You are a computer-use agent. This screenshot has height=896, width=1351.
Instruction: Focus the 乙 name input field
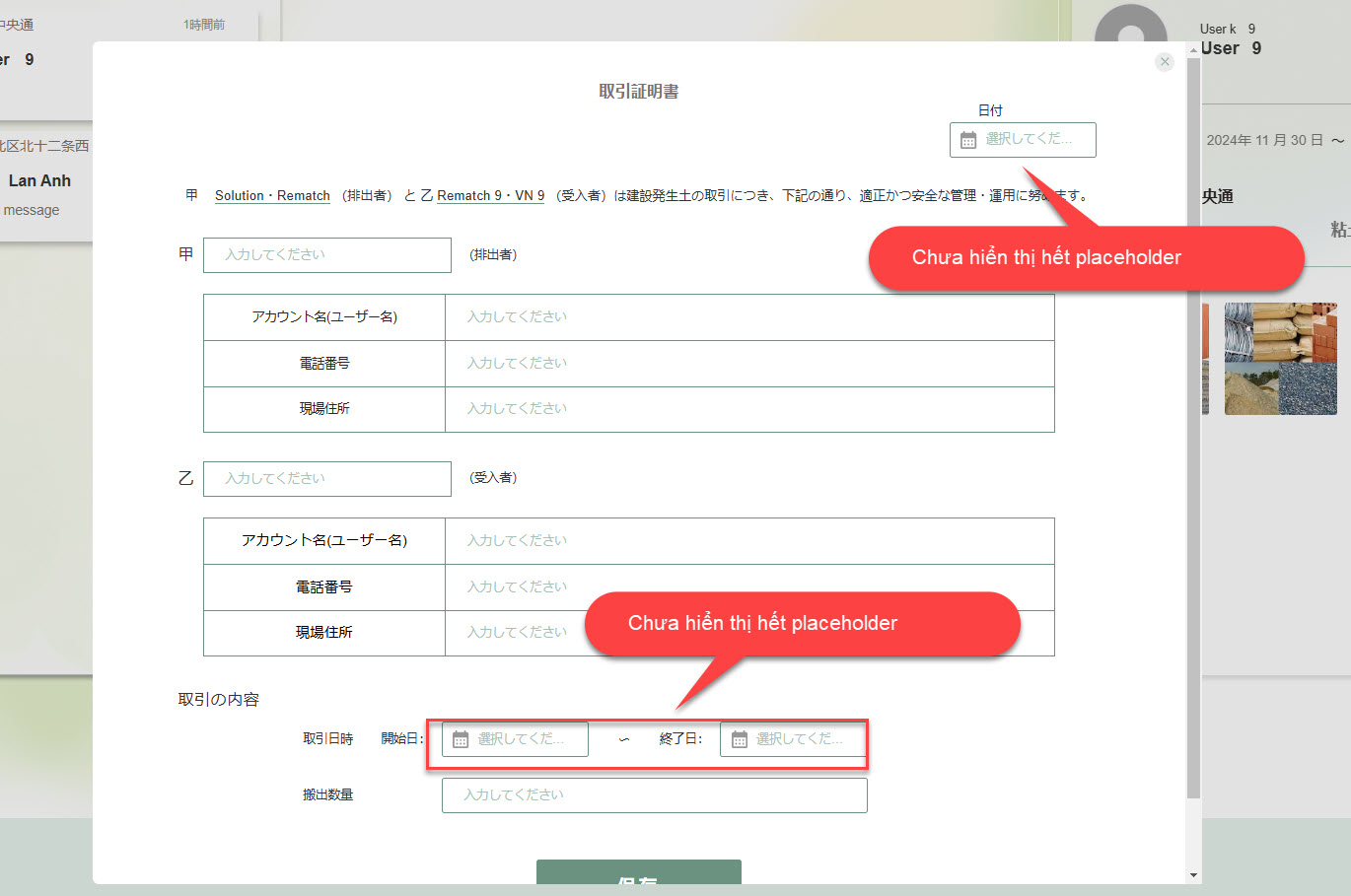[x=327, y=479]
